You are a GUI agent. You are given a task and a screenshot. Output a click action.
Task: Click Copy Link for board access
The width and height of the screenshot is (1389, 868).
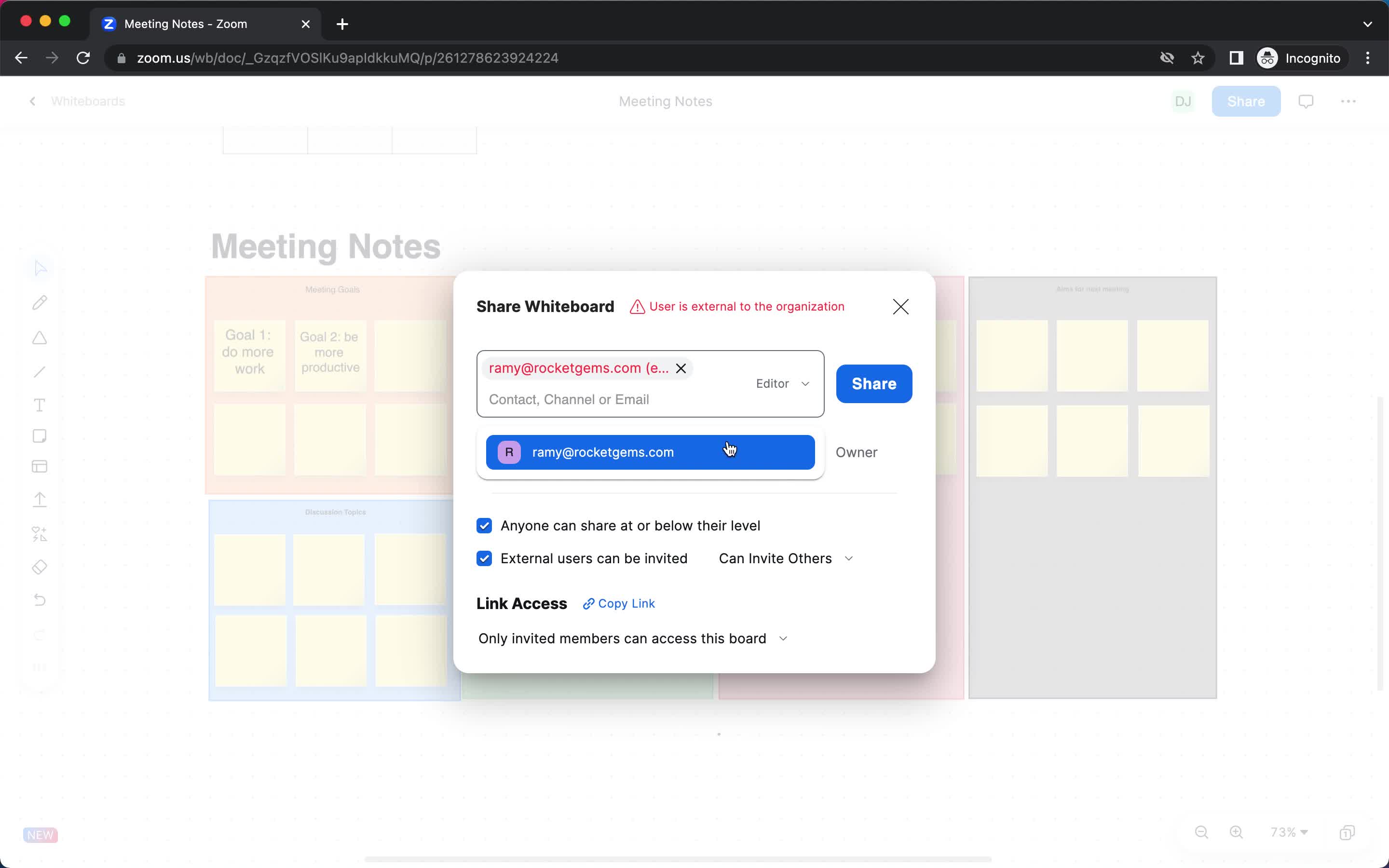(618, 603)
